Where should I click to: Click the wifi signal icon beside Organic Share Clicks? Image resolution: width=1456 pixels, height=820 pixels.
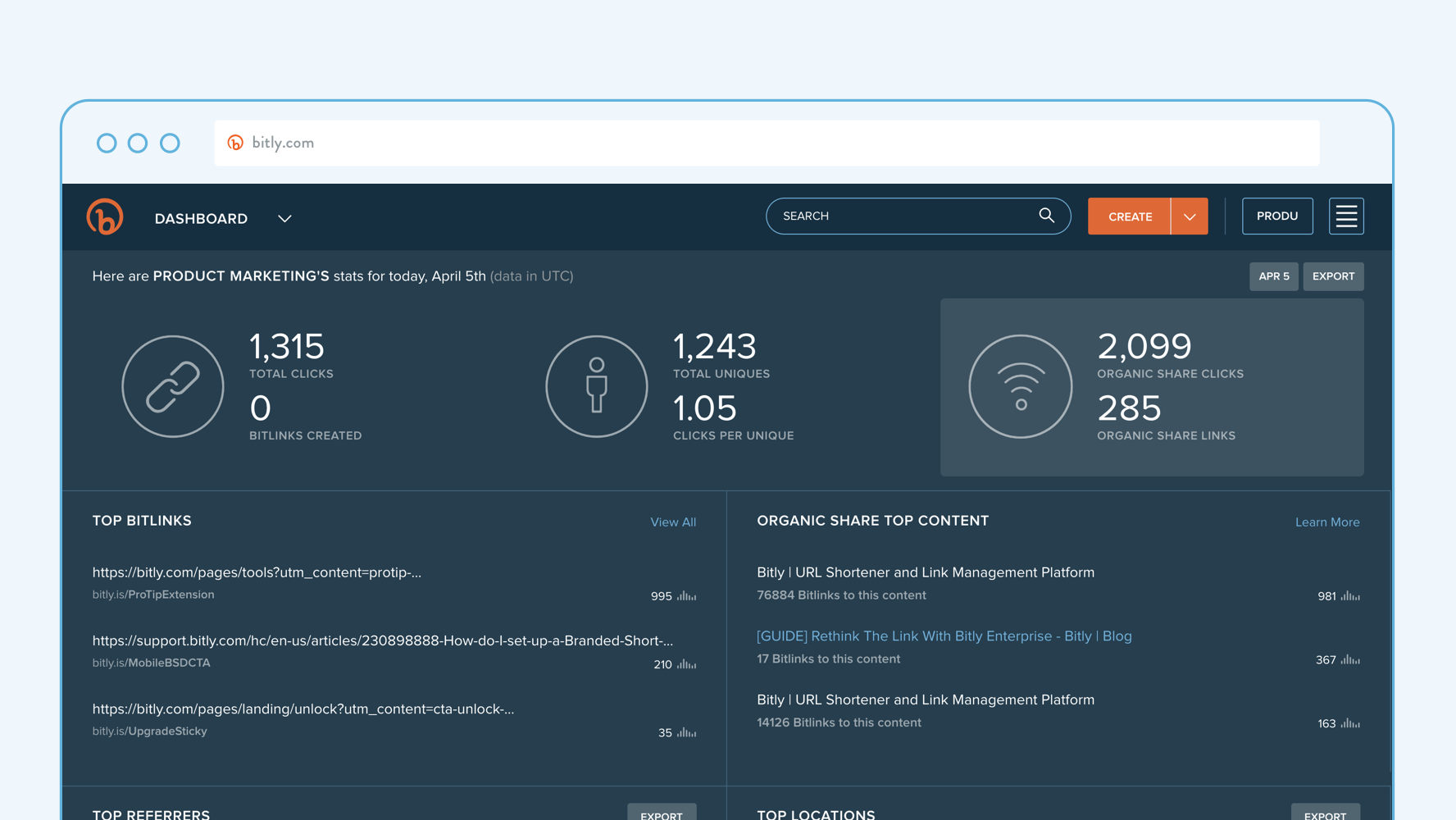click(1021, 386)
